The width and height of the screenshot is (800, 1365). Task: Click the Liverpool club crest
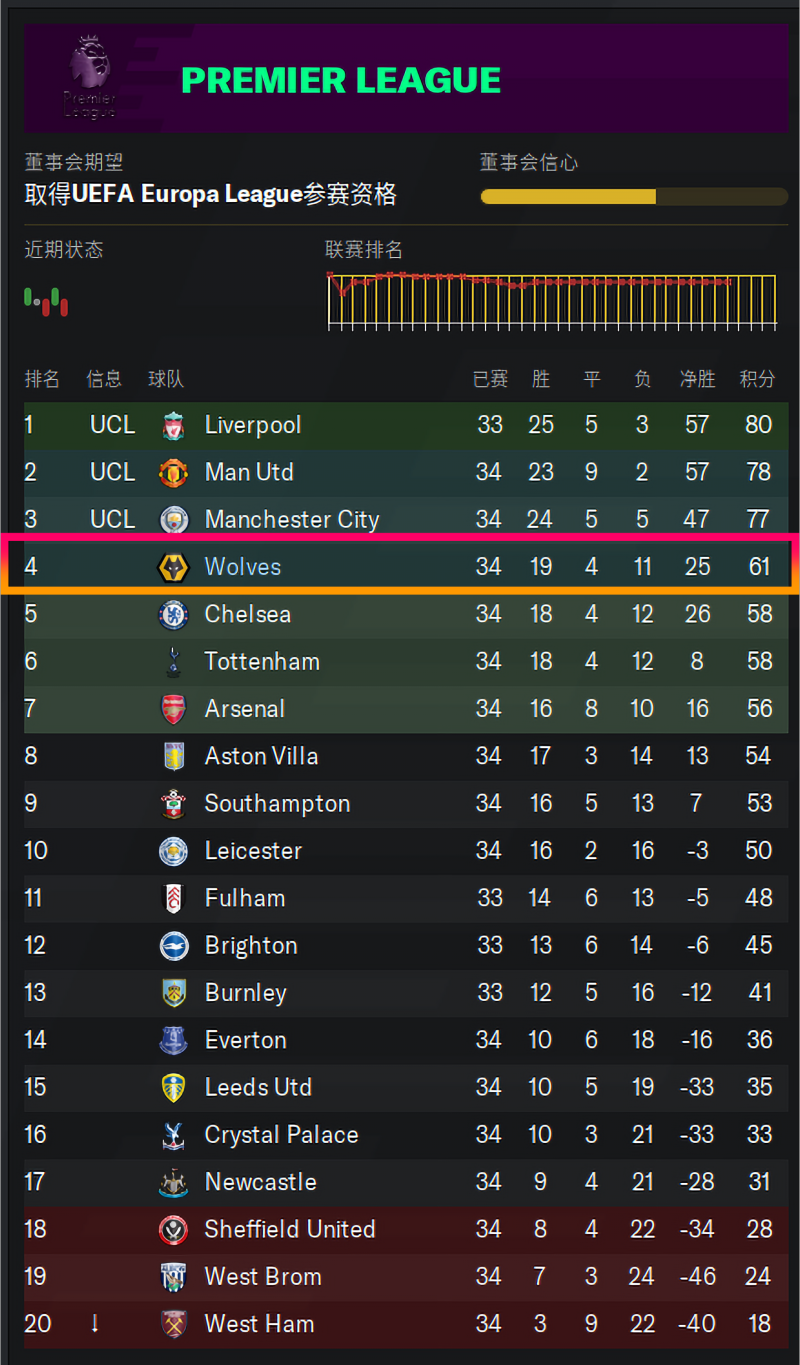click(174, 425)
